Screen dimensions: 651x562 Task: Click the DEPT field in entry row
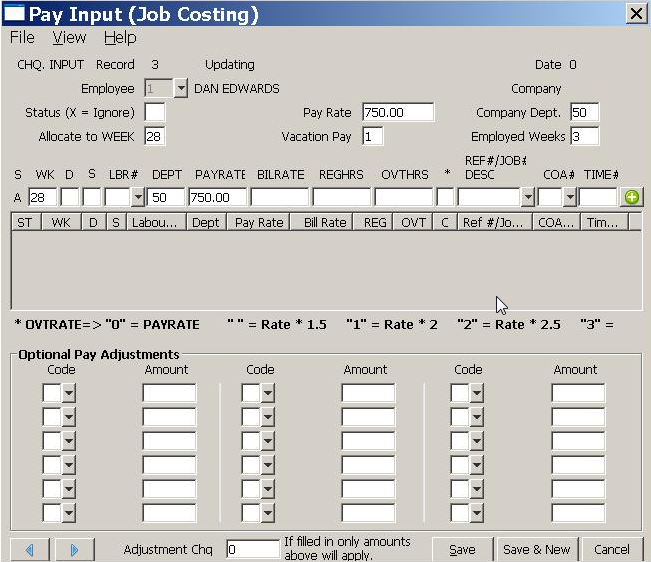[x=166, y=197]
